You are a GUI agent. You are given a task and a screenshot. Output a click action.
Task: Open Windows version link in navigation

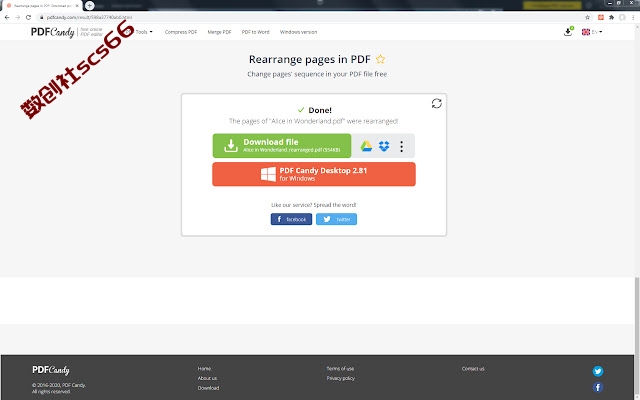[x=298, y=32]
